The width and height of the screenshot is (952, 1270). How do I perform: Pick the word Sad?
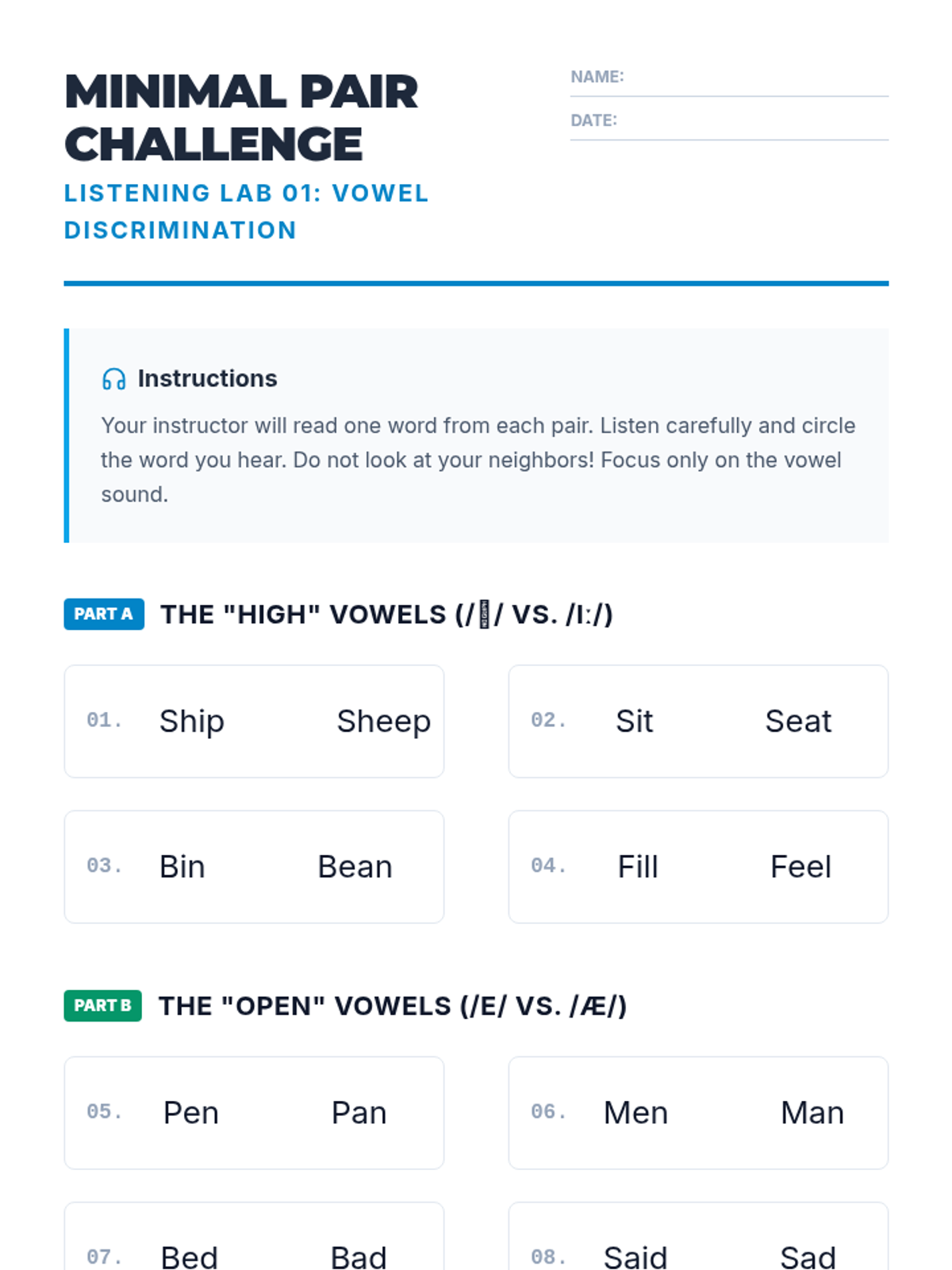point(808,1257)
